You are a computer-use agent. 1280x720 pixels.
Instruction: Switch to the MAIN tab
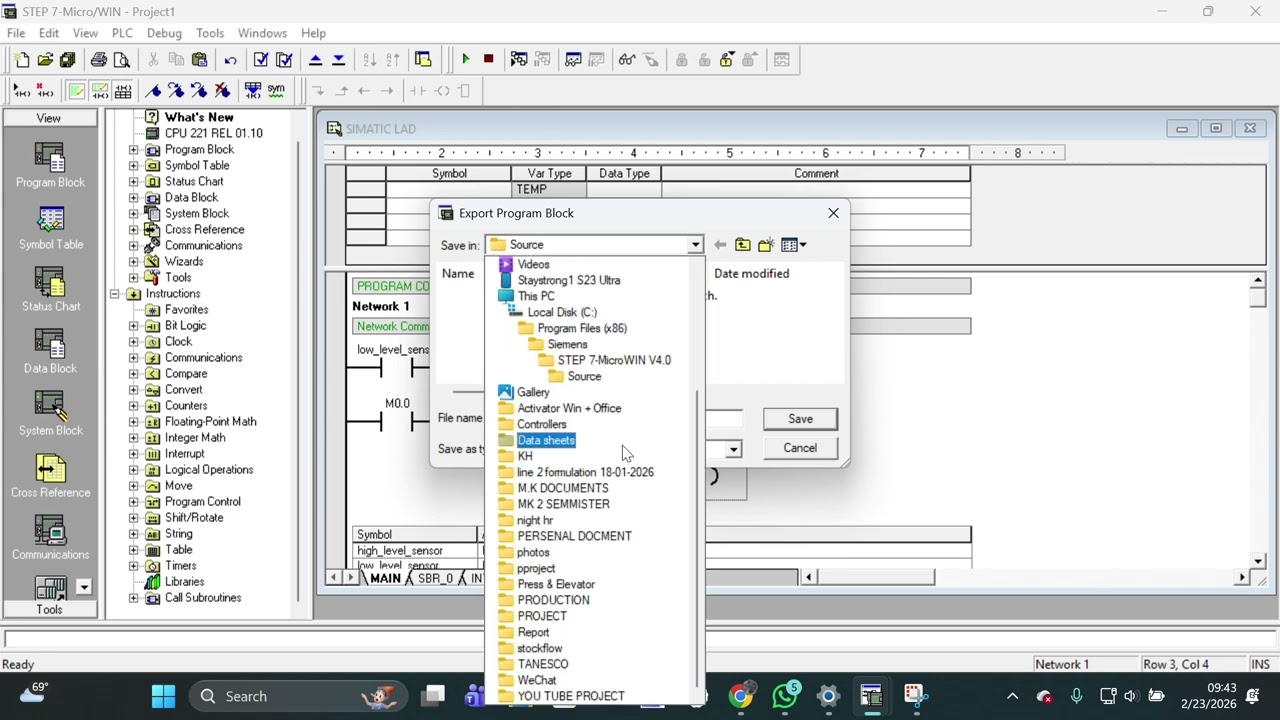tap(385, 578)
